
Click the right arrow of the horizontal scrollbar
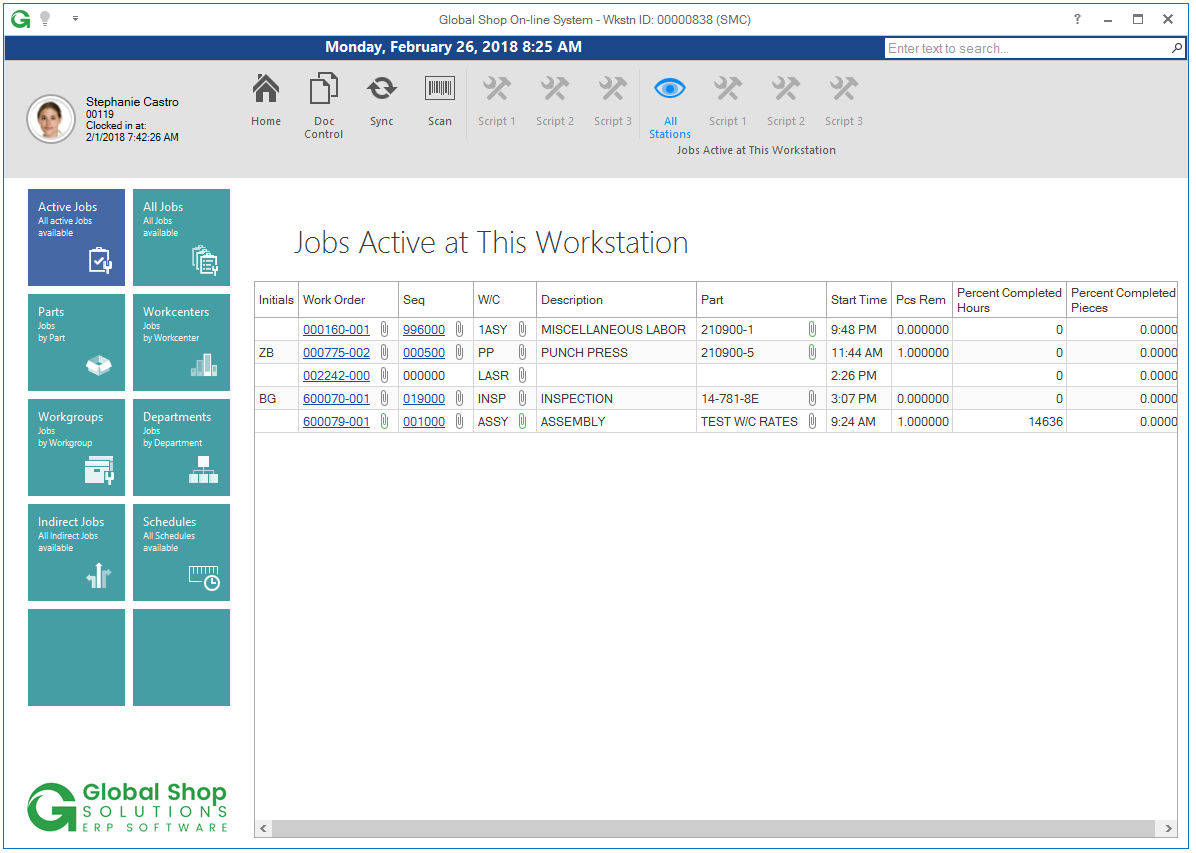pyautogui.click(x=1167, y=828)
